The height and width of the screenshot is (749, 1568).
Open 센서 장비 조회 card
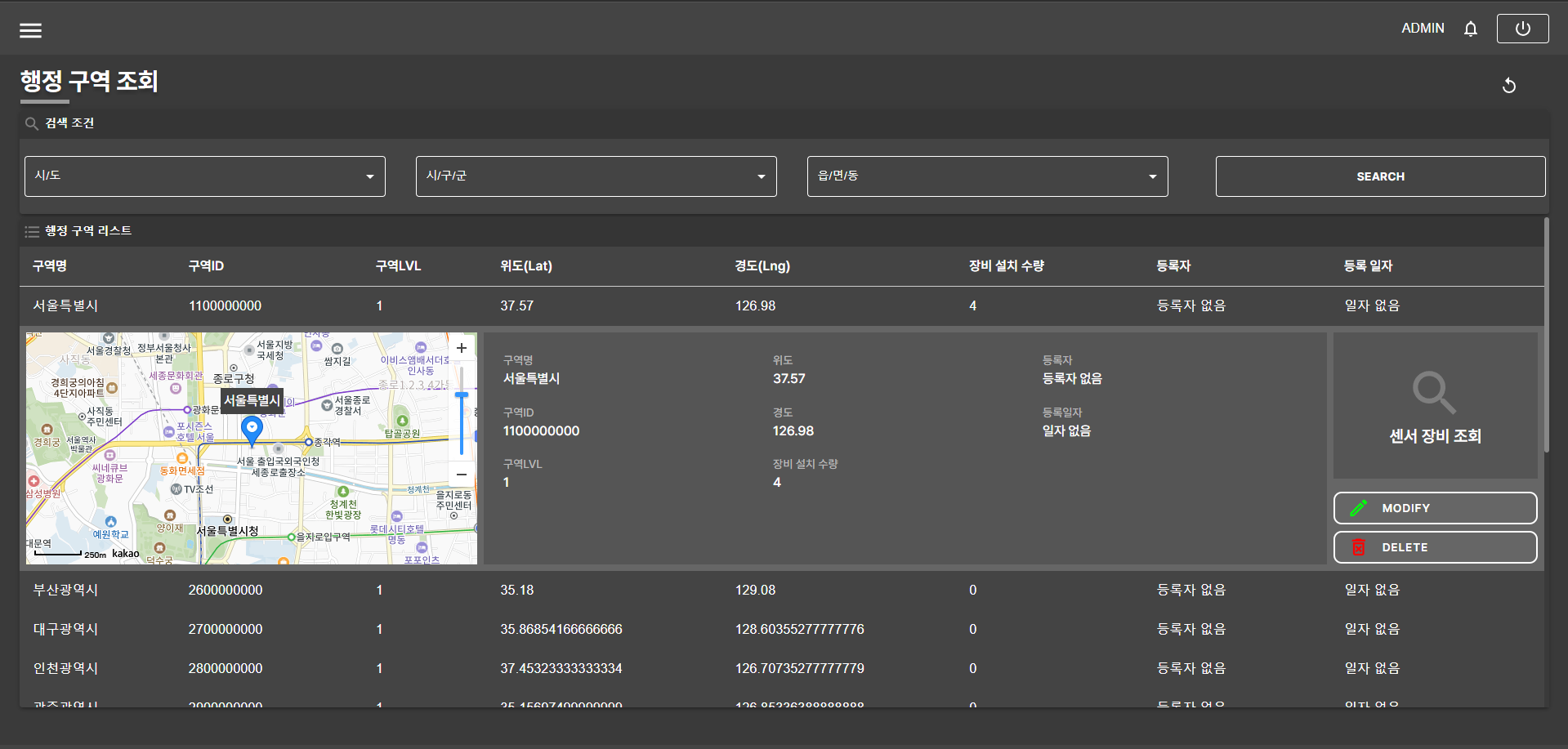(x=1436, y=405)
